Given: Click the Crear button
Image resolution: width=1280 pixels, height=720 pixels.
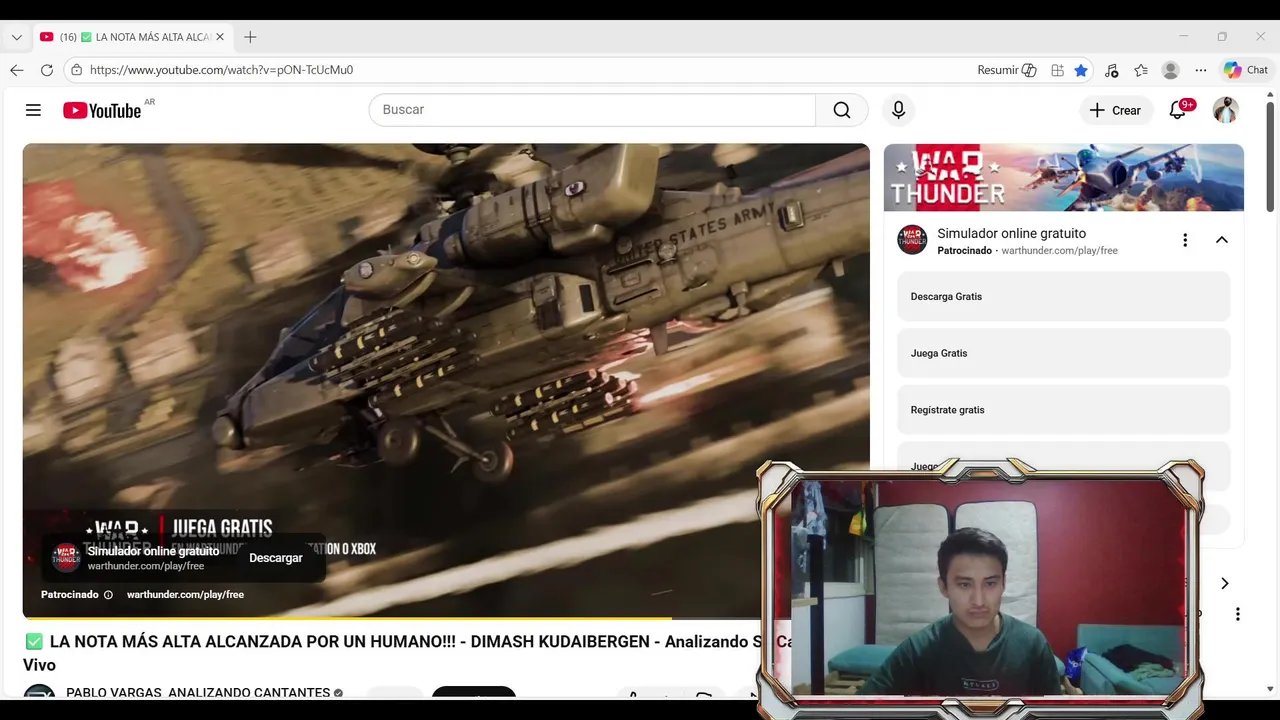Looking at the screenshot, I should coord(1115,110).
